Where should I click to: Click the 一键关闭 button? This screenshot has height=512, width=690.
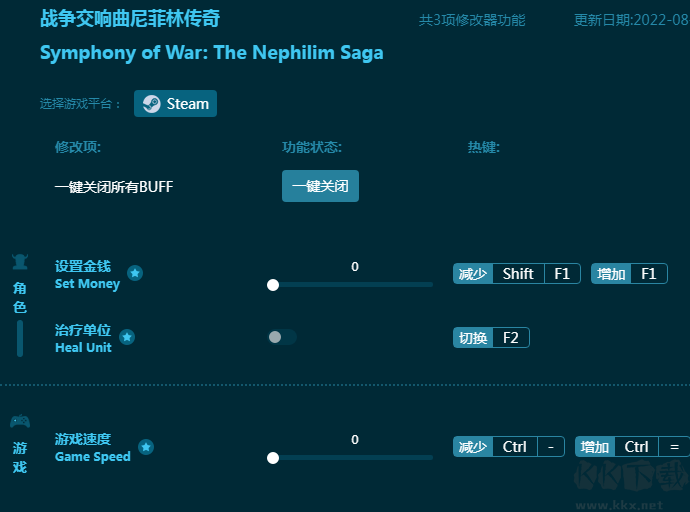pyautogui.click(x=320, y=186)
